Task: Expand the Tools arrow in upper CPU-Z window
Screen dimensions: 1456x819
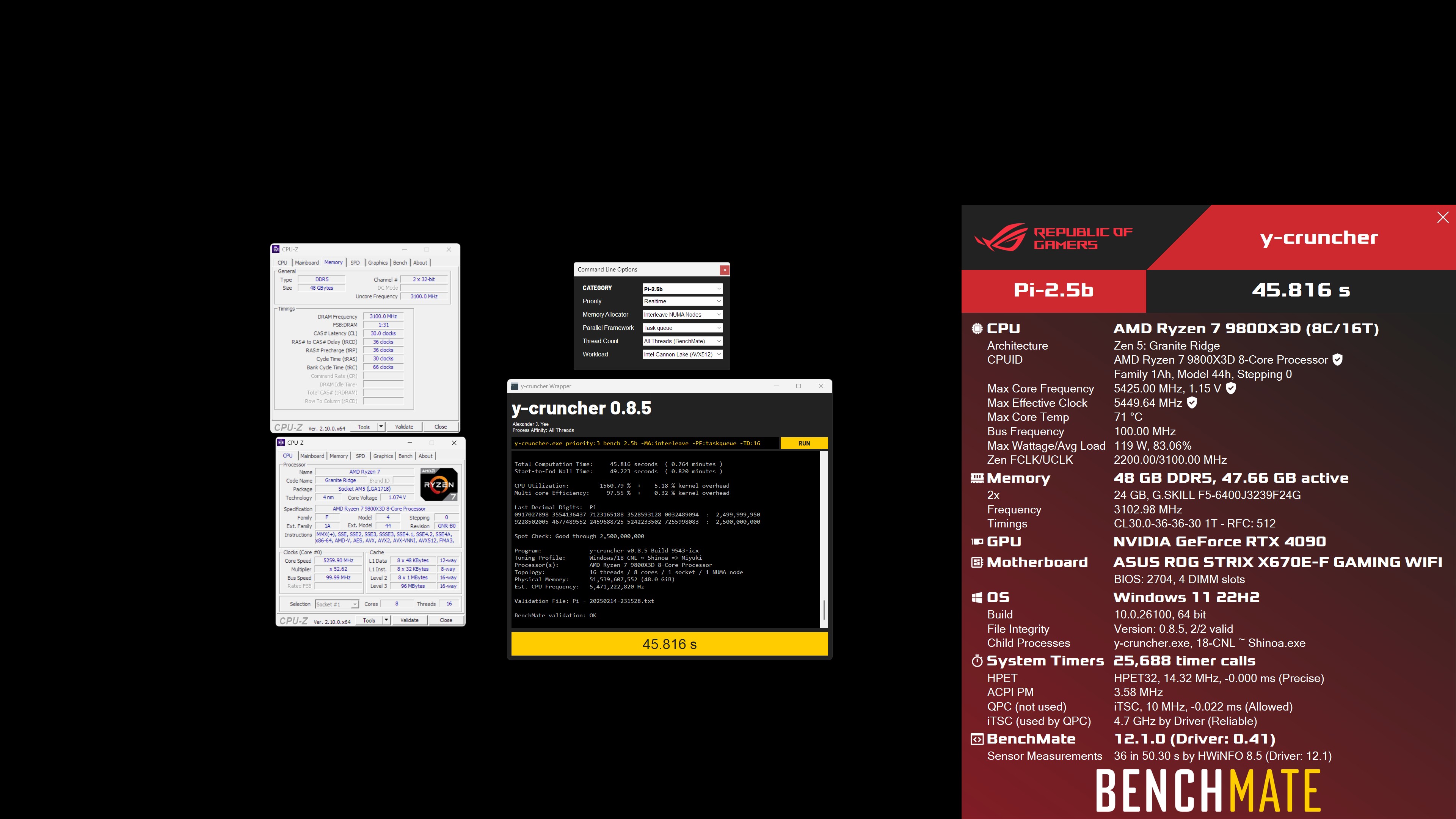Action: tap(381, 427)
